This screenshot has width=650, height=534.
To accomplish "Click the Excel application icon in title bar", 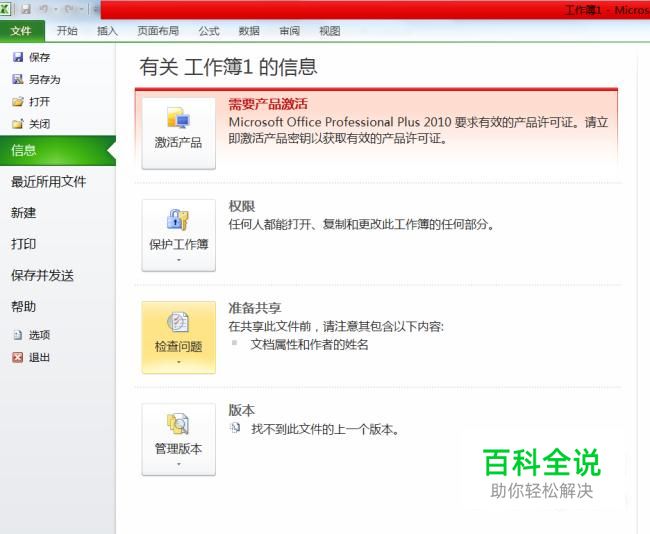I will (5, 9).
